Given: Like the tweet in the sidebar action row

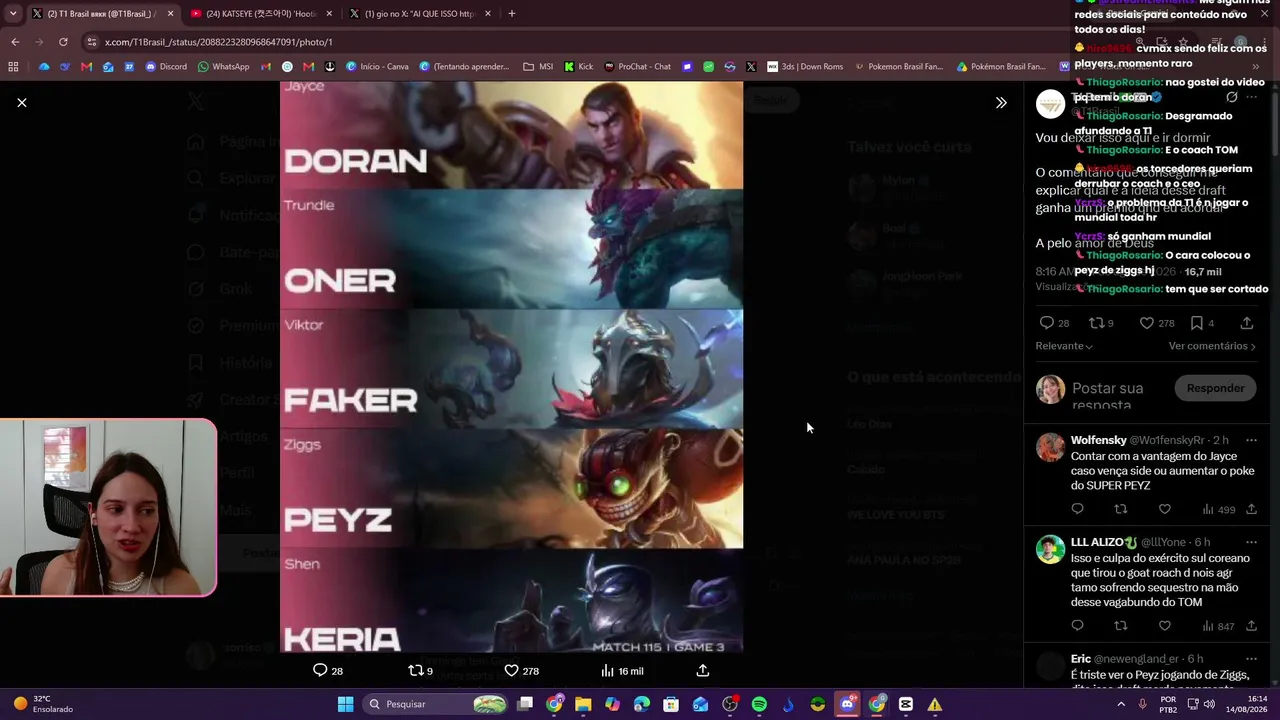Looking at the screenshot, I should pyautogui.click(x=1147, y=323).
